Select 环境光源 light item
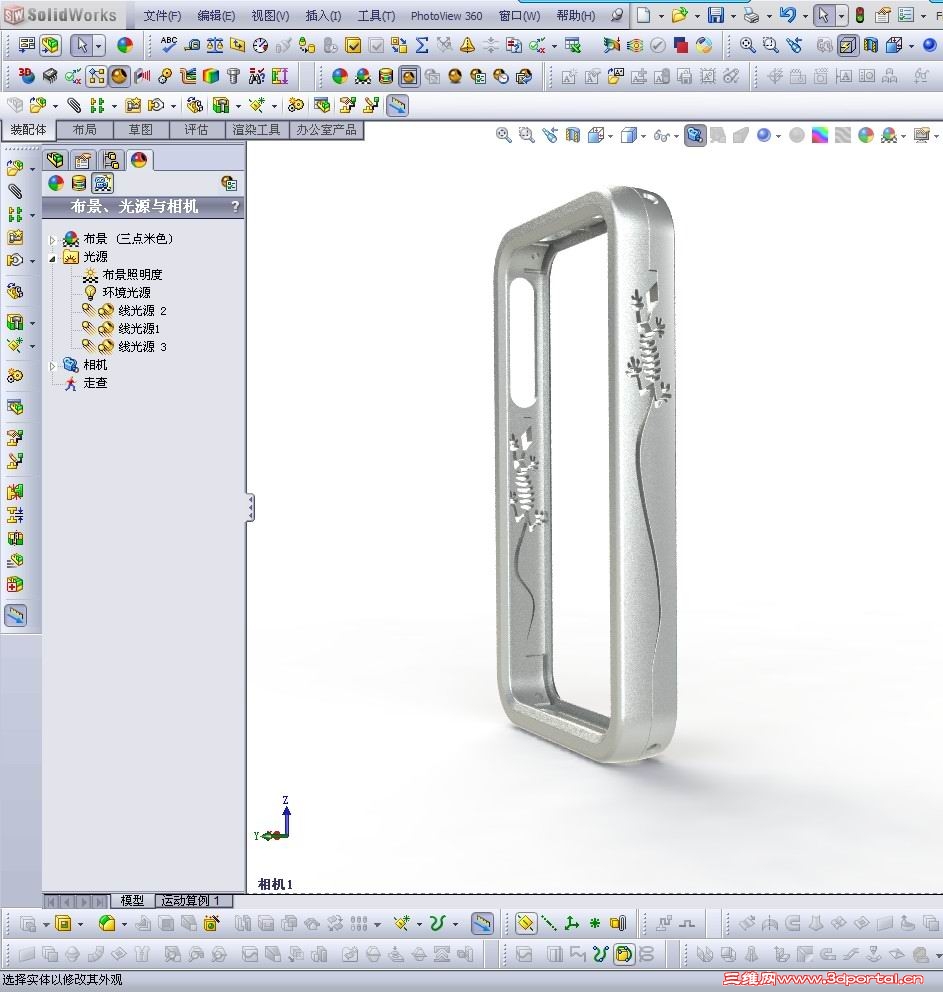Screen dimensions: 943x992 (x=126, y=292)
